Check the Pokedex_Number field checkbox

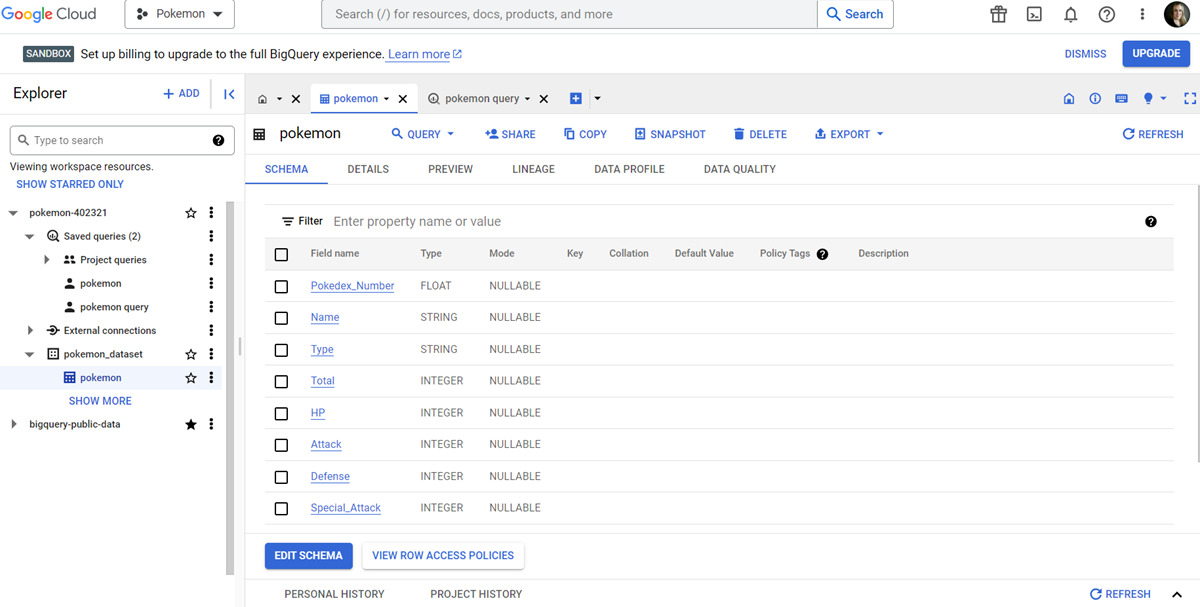point(281,287)
